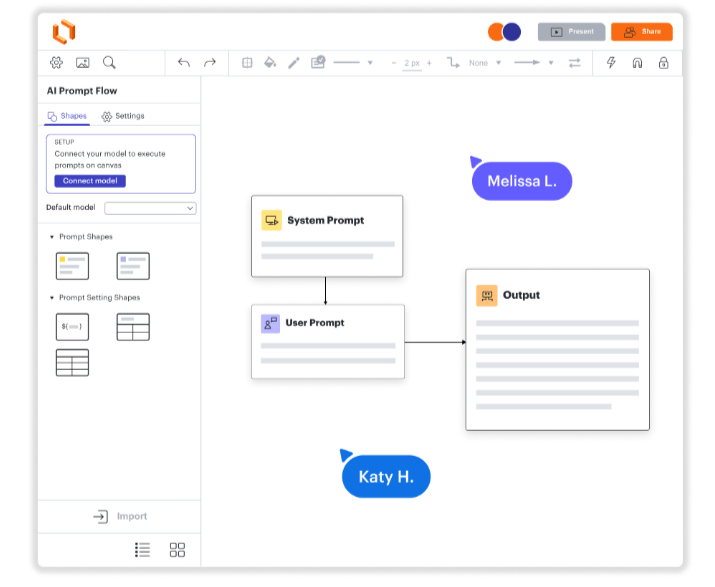
Task: Select the Output title text
Action: pos(521,295)
